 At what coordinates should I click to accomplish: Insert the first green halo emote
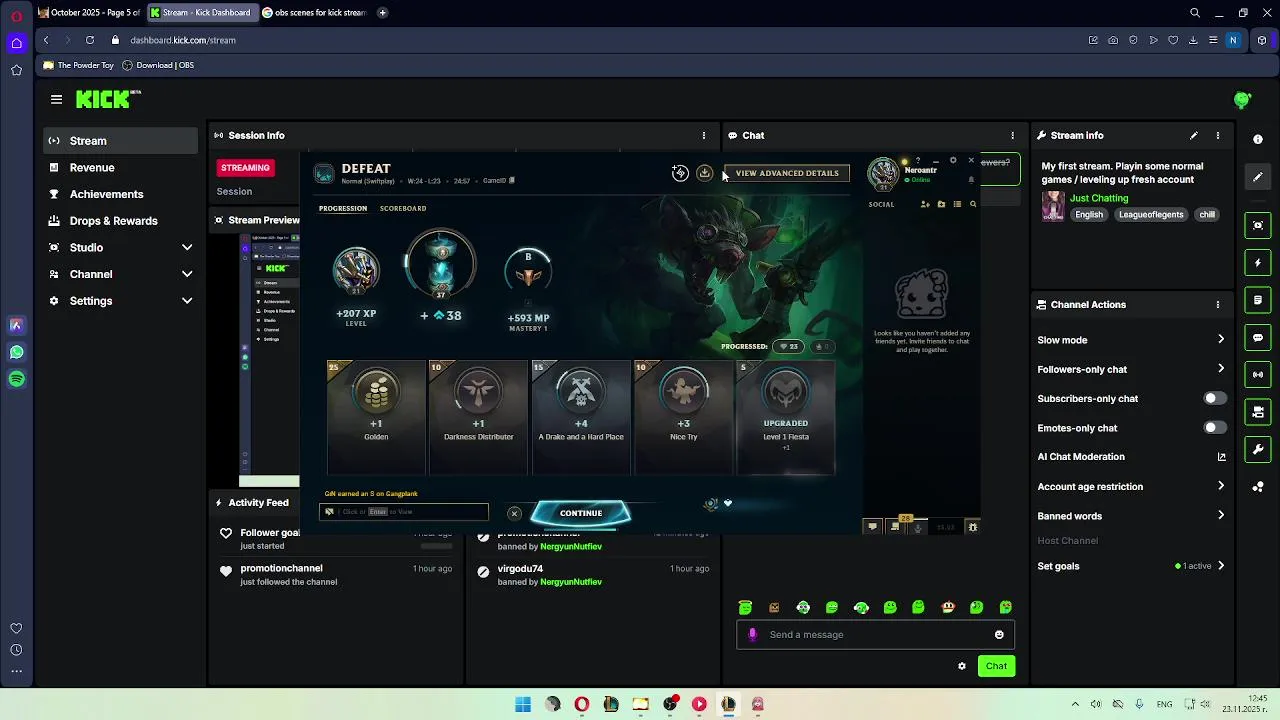(x=745, y=607)
